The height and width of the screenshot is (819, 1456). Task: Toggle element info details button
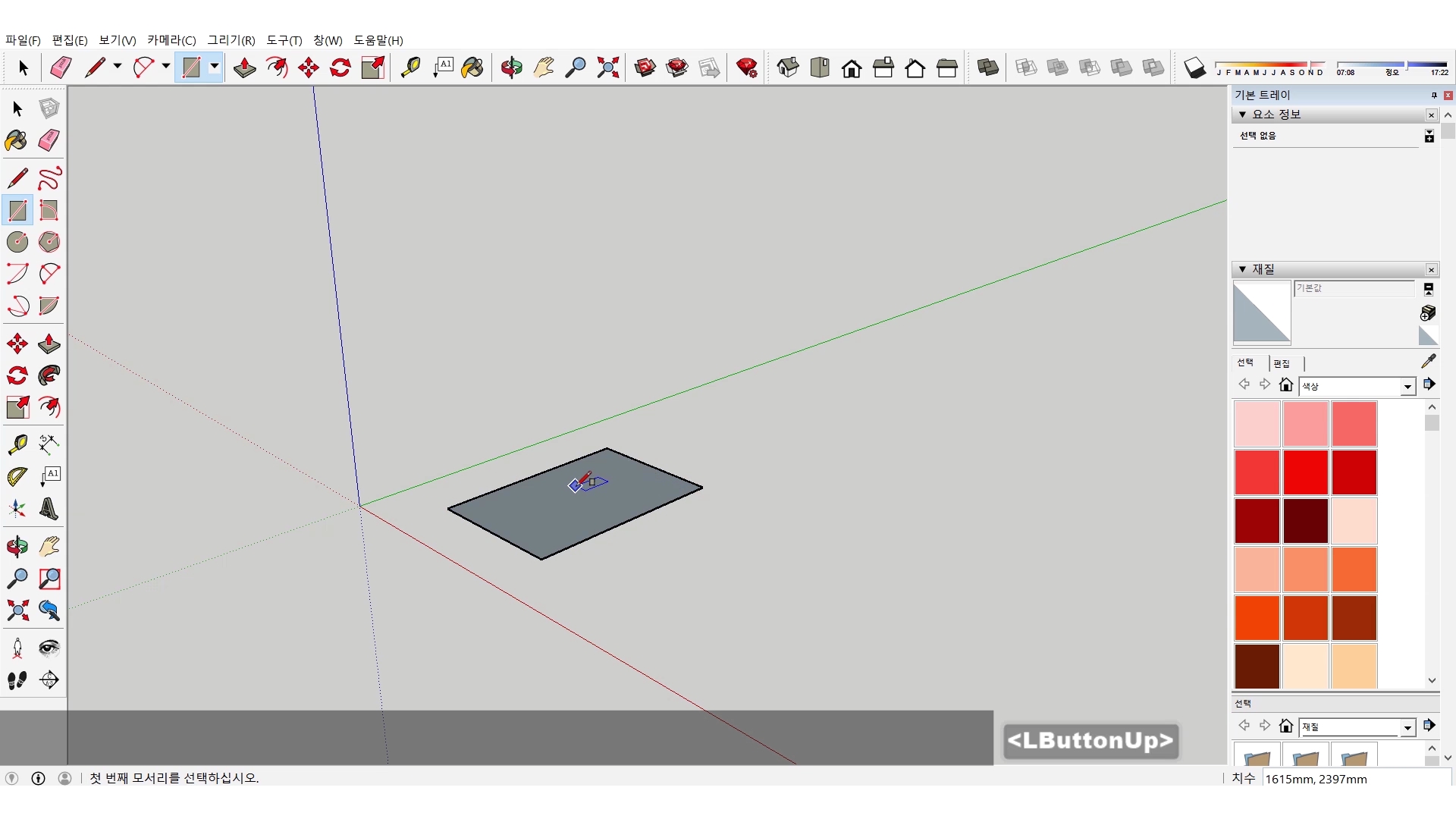[x=1429, y=136]
